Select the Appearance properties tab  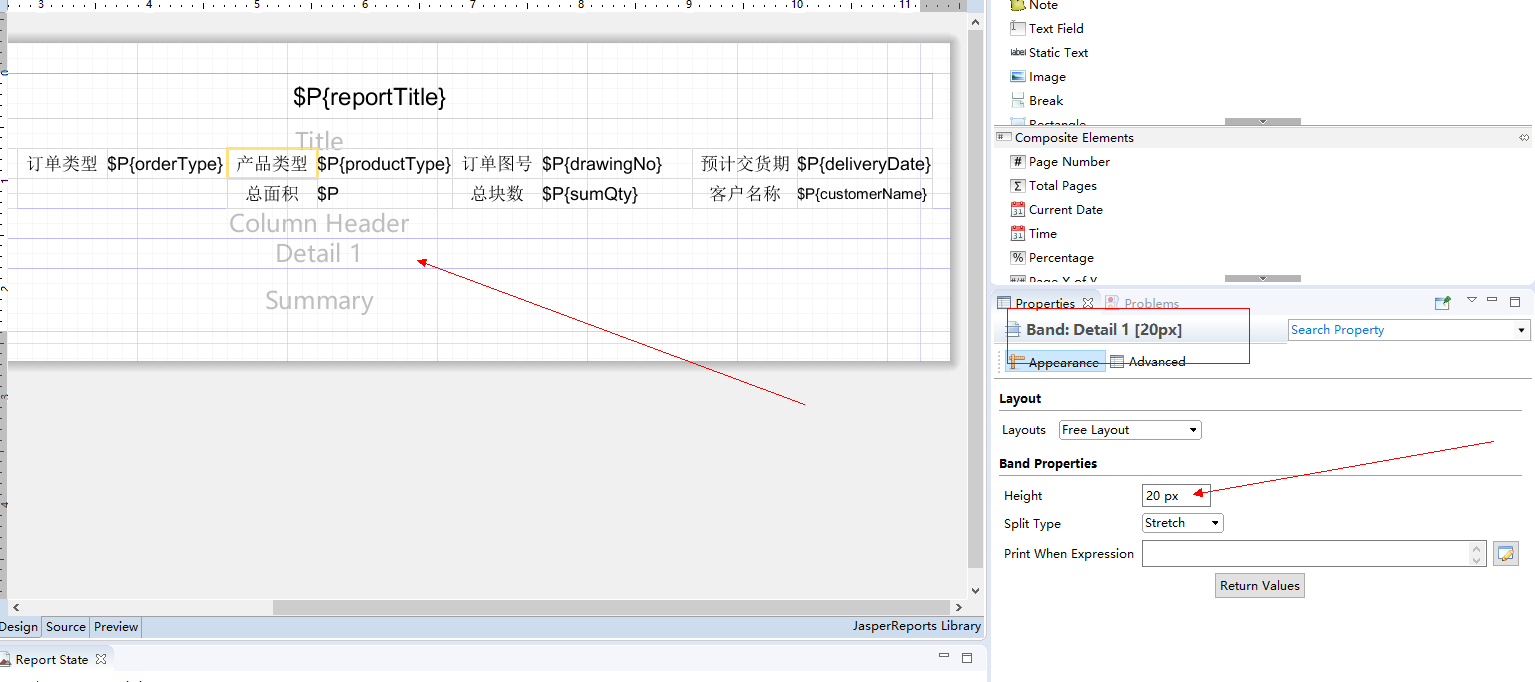point(1054,362)
